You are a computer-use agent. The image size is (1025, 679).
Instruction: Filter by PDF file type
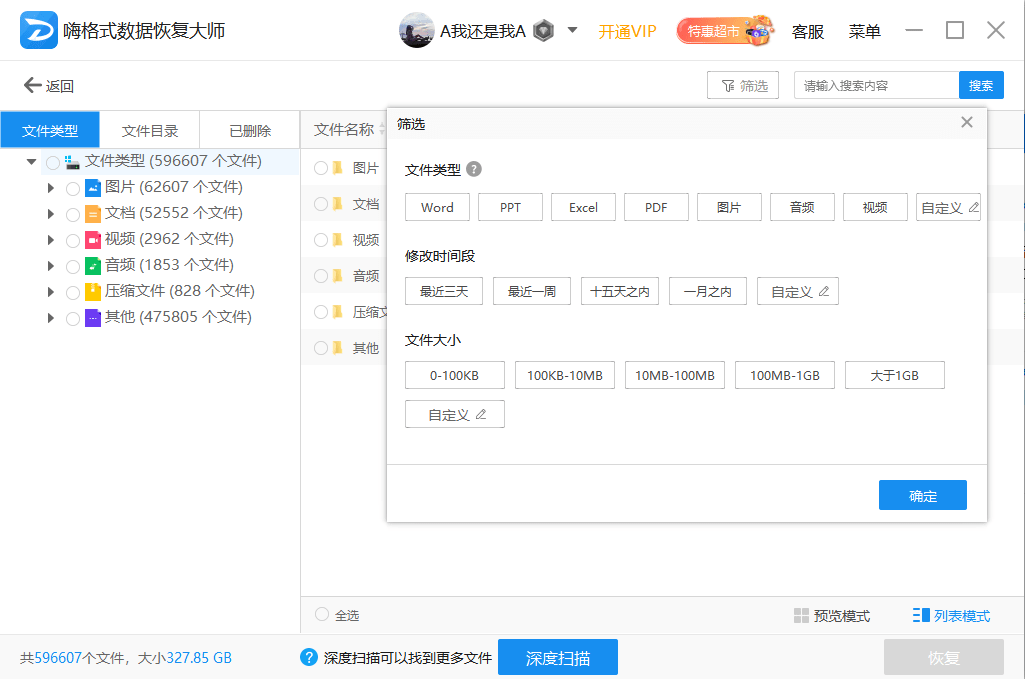coord(656,207)
